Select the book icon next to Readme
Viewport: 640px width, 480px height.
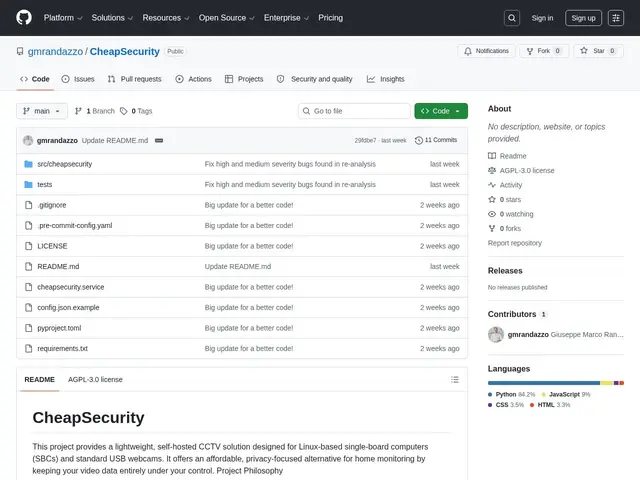[492, 156]
